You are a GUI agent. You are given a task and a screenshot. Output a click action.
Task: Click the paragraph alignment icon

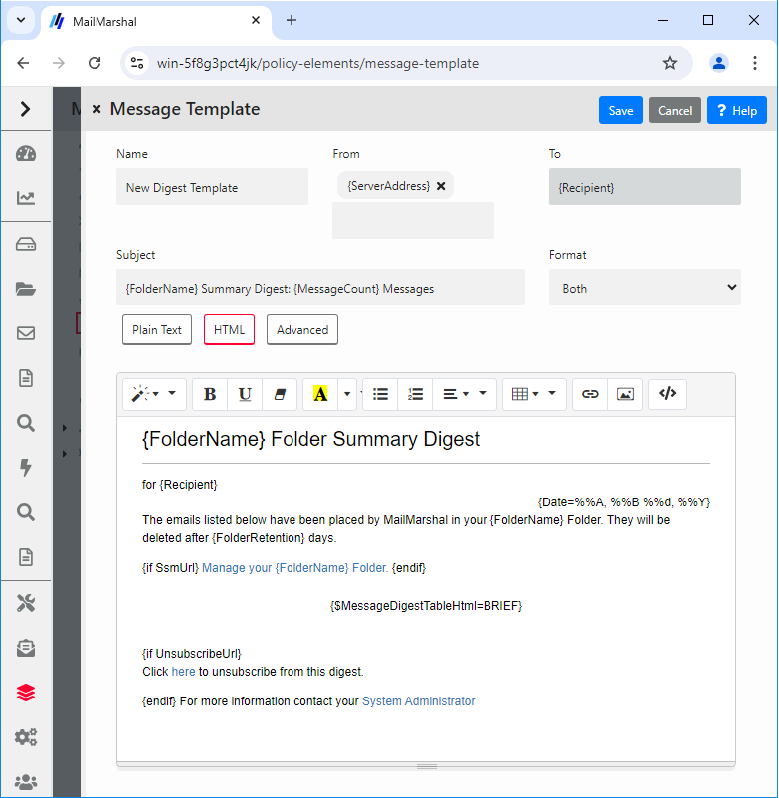point(450,394)
